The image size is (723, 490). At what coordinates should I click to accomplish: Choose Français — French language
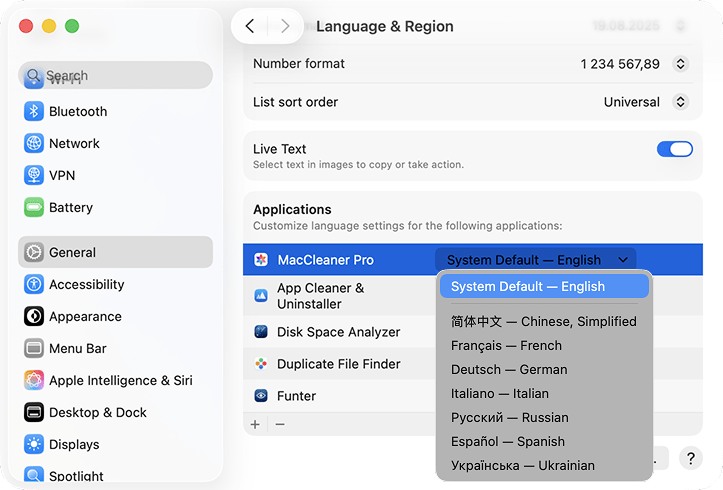click(544, 345)
